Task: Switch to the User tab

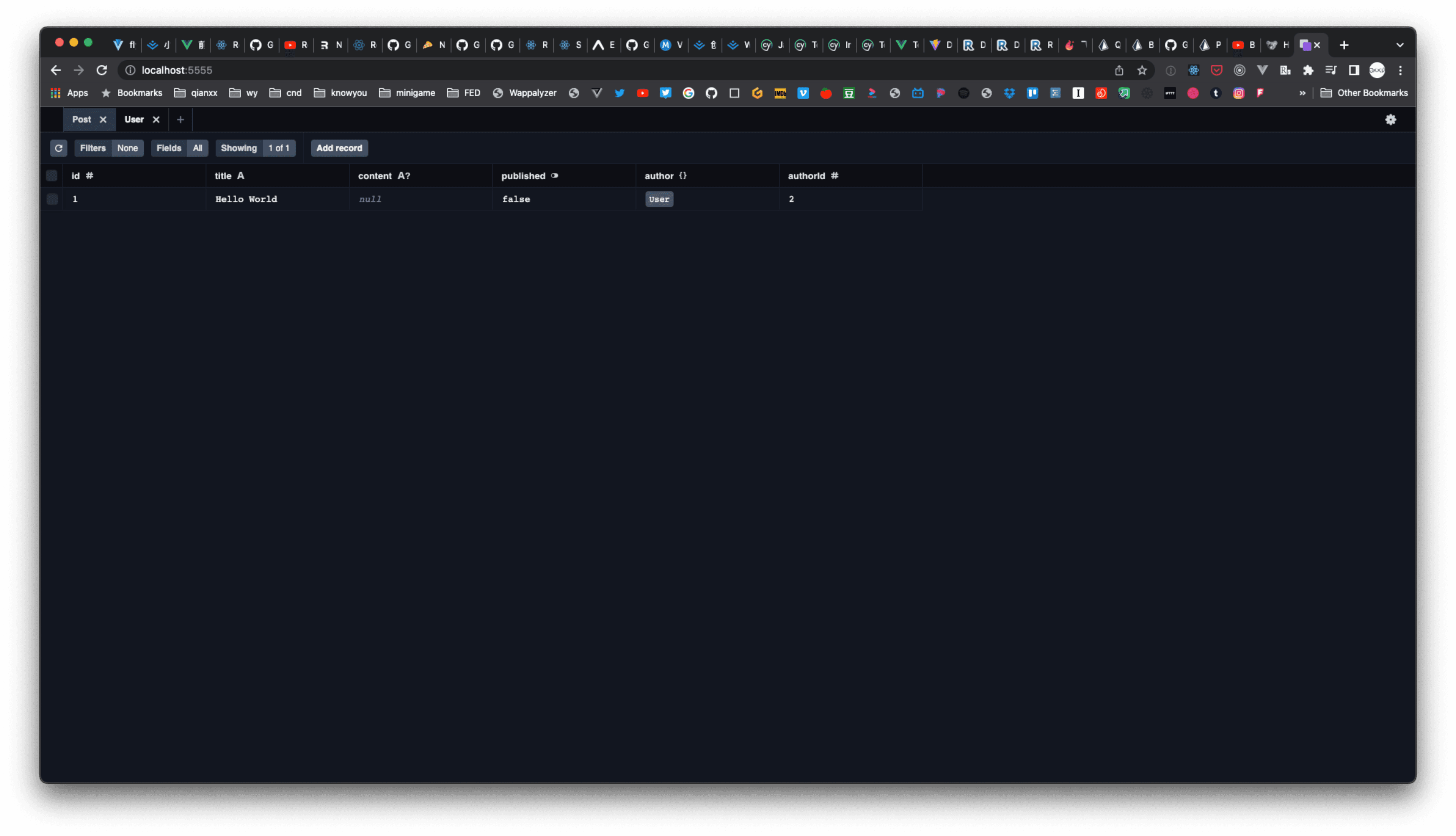Action: coord(134,119)
